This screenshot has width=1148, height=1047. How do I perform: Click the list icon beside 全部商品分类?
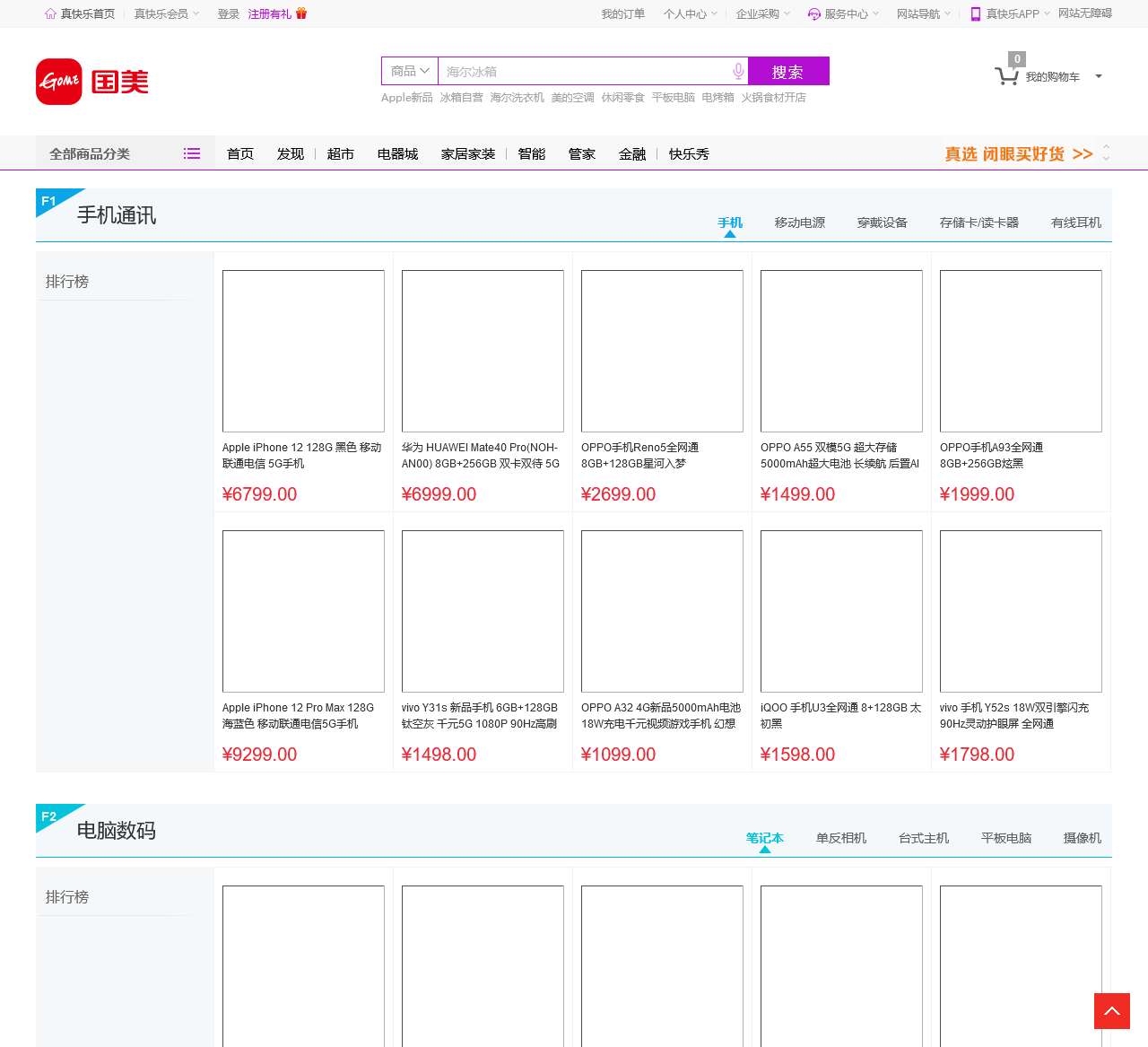coord(192,153)
